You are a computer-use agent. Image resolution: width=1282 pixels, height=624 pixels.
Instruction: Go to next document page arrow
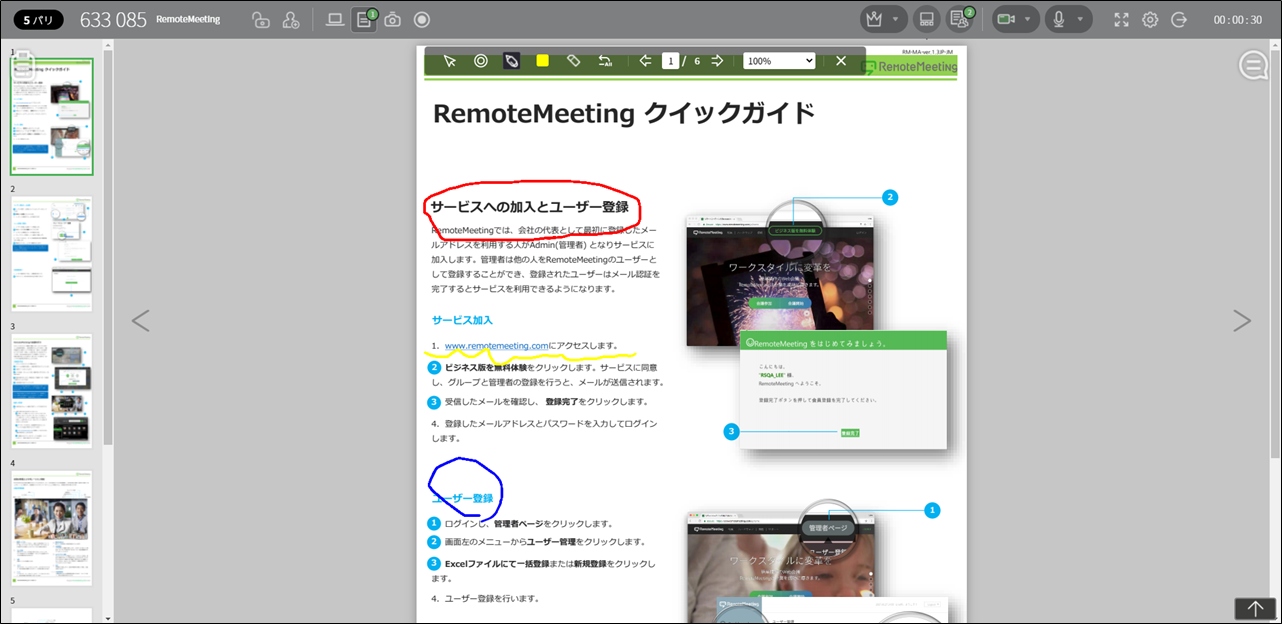point(717,61)
